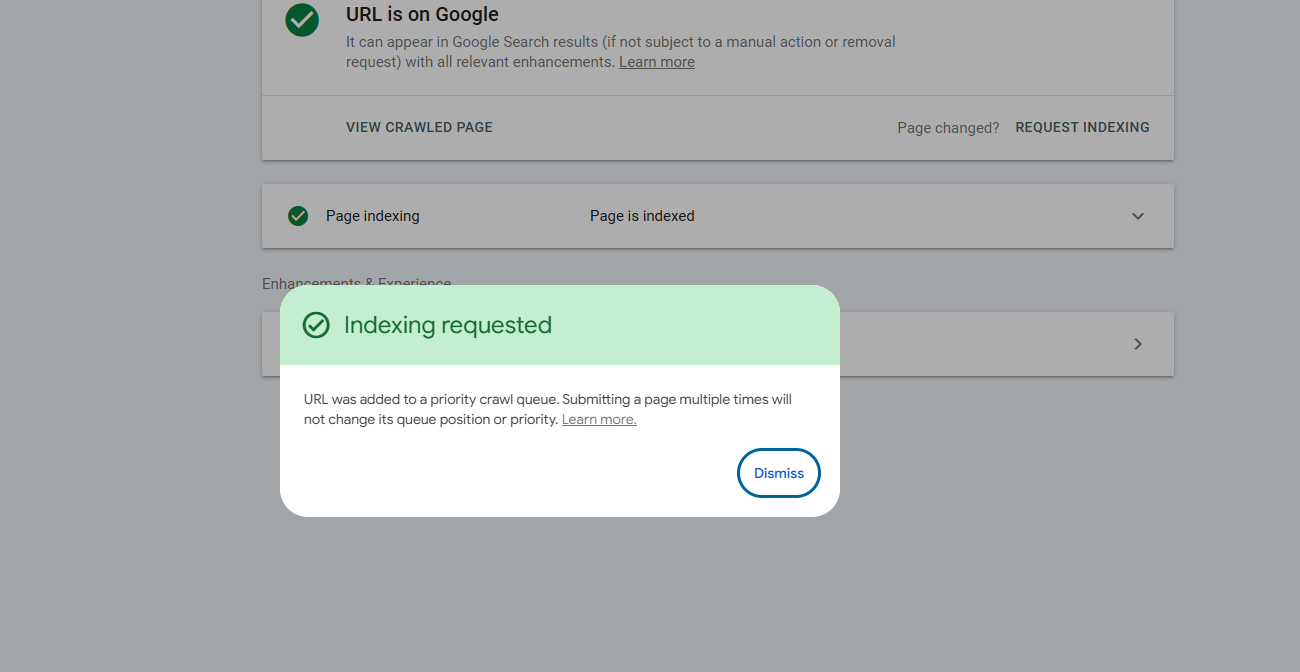Click the URL is on Google check icon
The height and width of the screenshot is (672, 1300).
click(302, 19)
